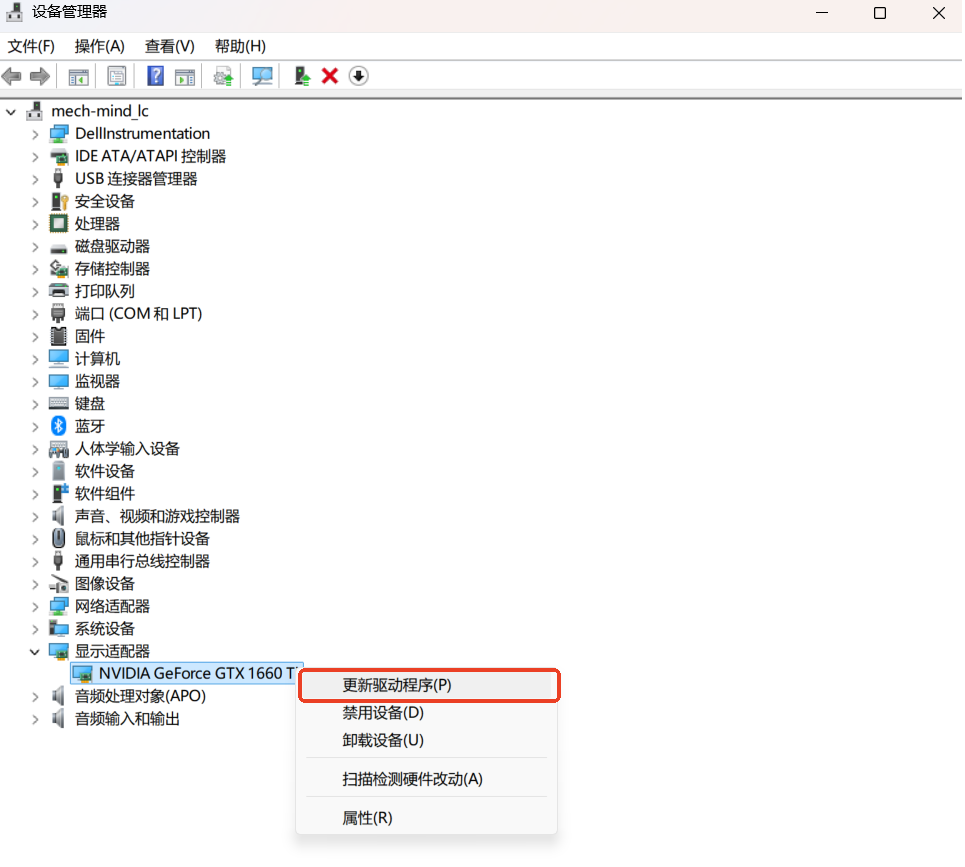Expand the 处理器 category
This screenshot has height=867, width=965.
pyautogui.click(x=34, y=223)
